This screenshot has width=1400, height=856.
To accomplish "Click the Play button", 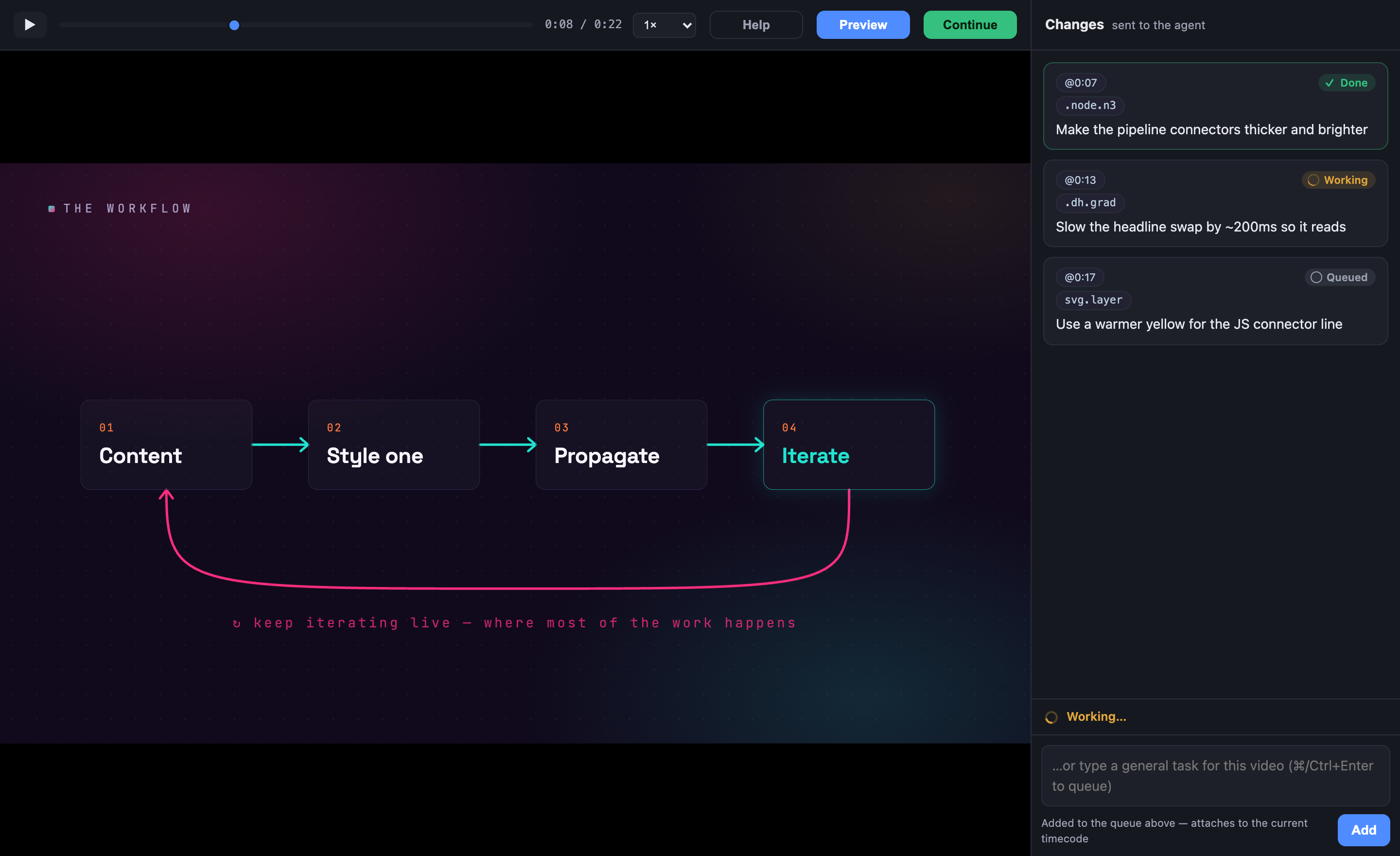I will pyautogui.click(x=30, y=24).
